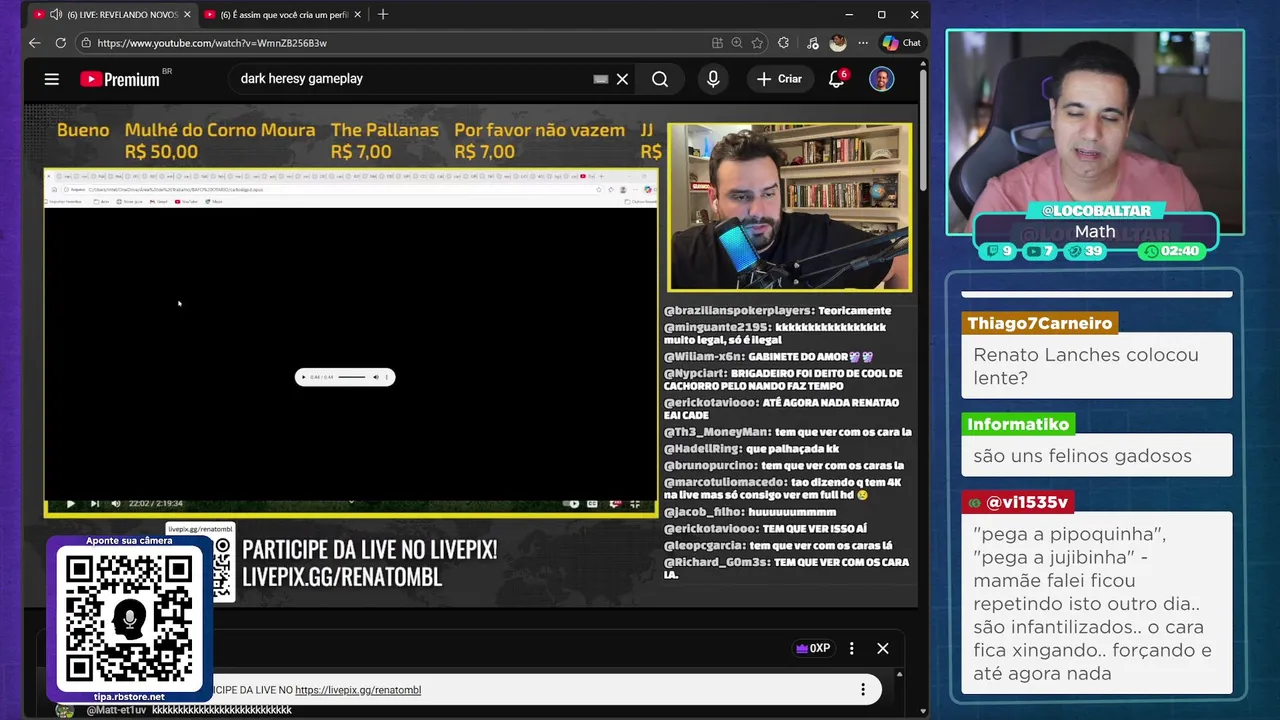This screenshot has width=1280, height=720.
Task: Click the tipa.rbstore.net QR code
Action: [x=129, y=620]
